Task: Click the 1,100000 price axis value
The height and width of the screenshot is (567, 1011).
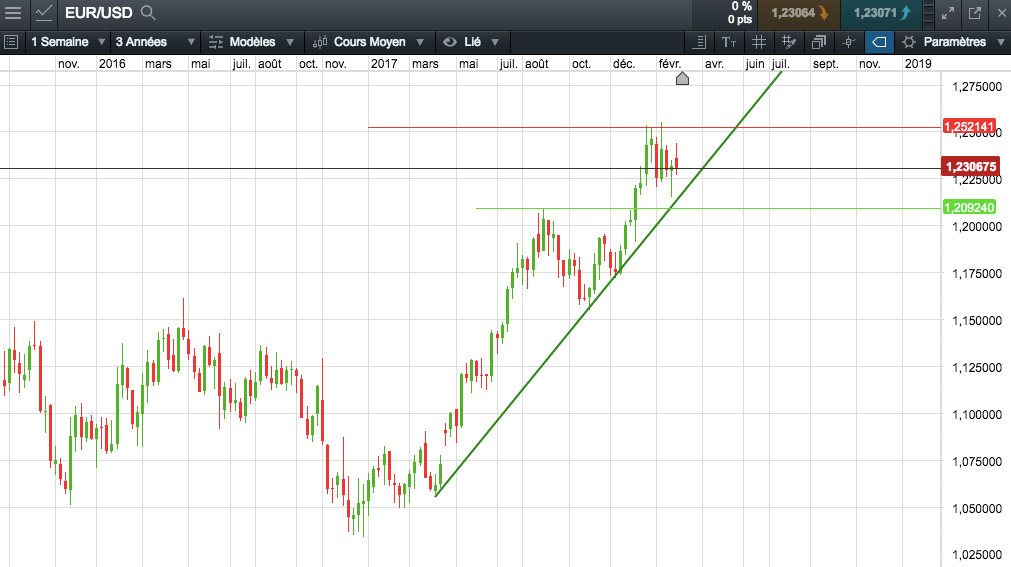Action: [x=977, y=415]
